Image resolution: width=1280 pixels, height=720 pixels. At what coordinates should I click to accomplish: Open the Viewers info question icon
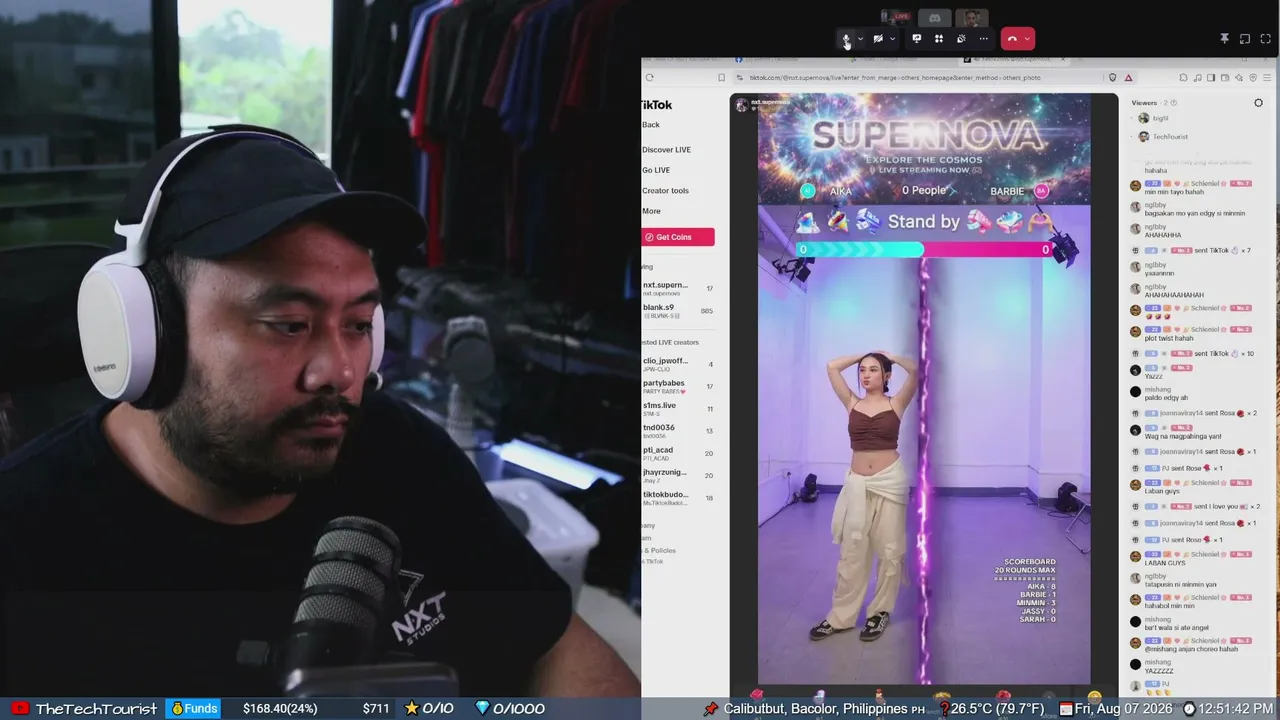point(1174,103)
